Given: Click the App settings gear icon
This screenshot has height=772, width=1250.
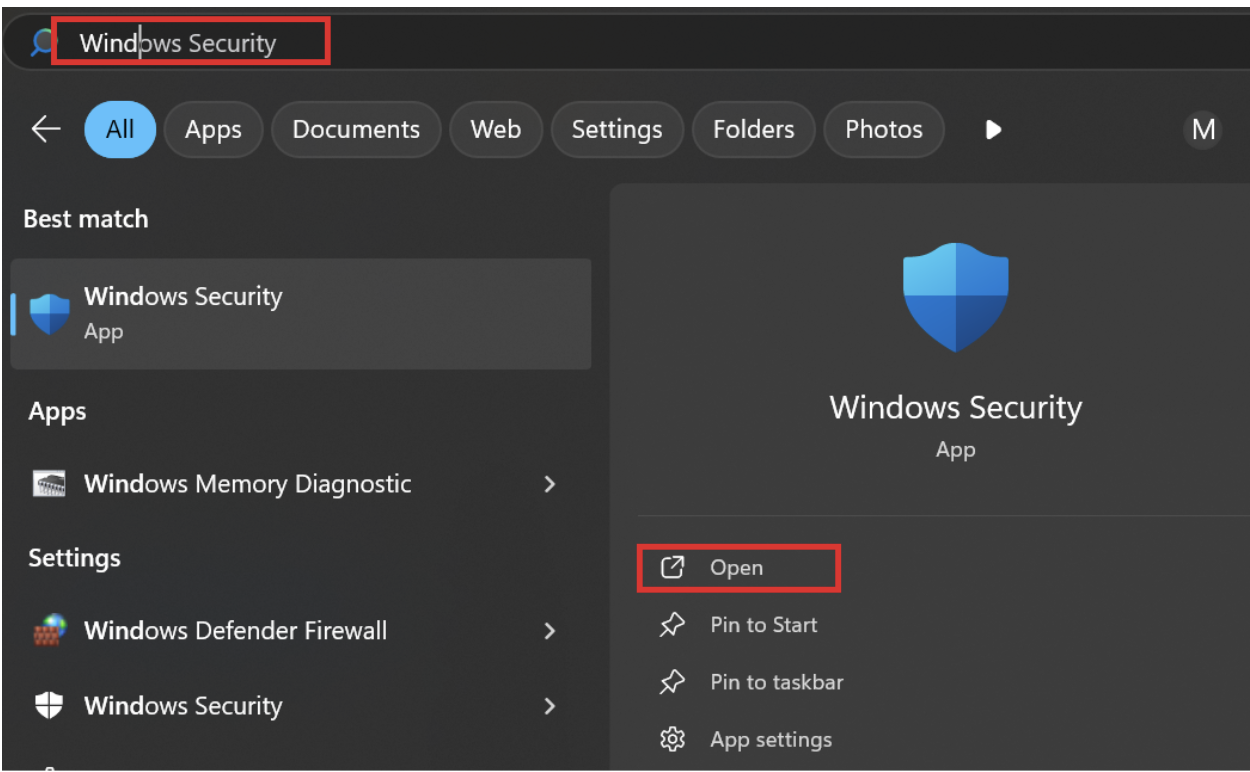Looking at the screenshot, I should click(x=674, y=739).
